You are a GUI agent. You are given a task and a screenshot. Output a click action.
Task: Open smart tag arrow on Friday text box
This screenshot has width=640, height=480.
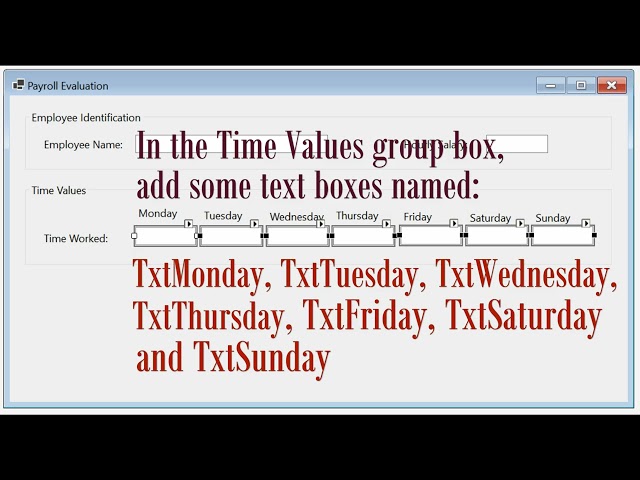(453, 223)
